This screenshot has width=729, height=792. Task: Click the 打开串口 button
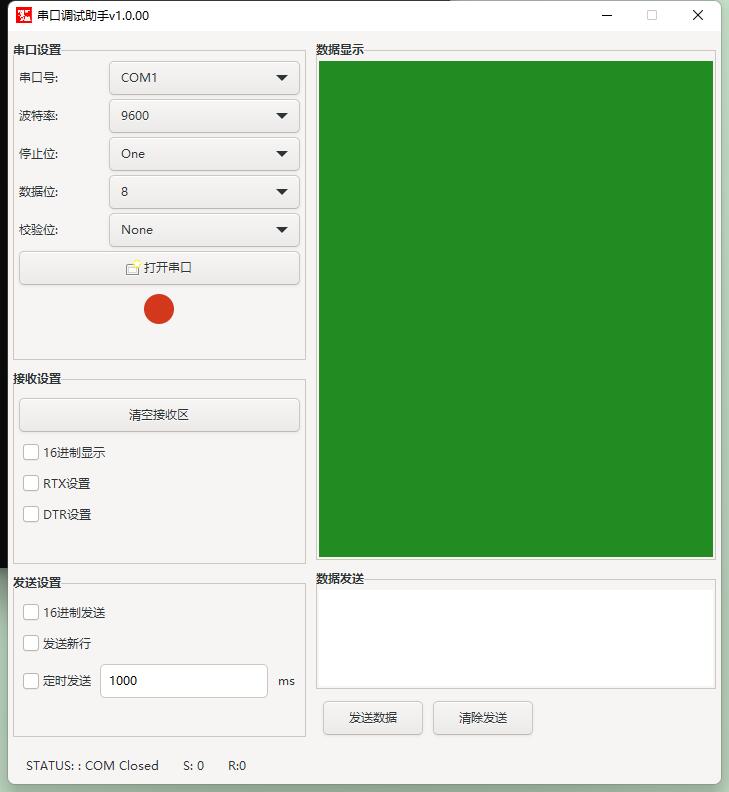click(x=159, y=268)
